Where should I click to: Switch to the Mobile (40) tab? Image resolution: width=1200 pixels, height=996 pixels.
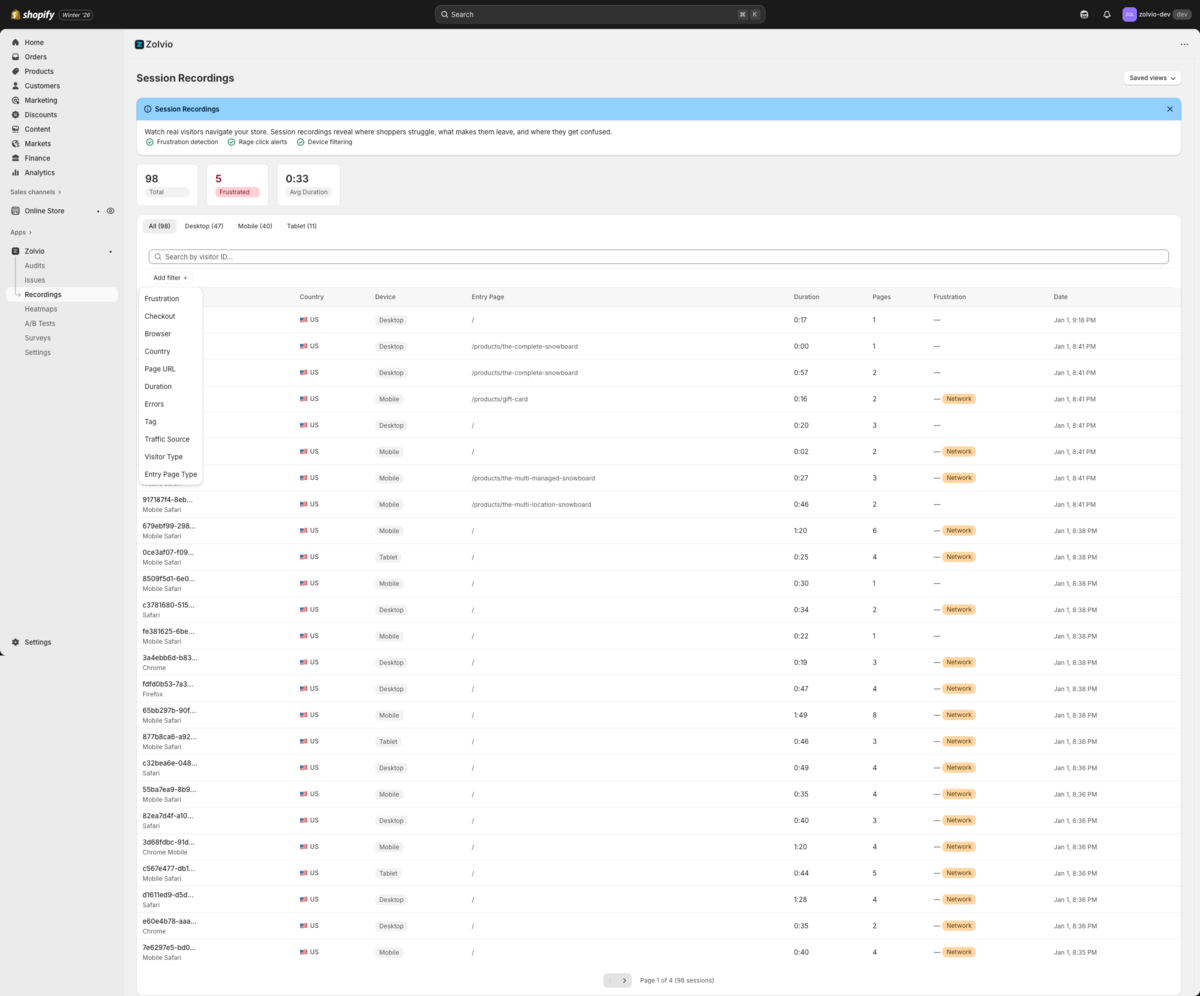click(x=254, y=225)
